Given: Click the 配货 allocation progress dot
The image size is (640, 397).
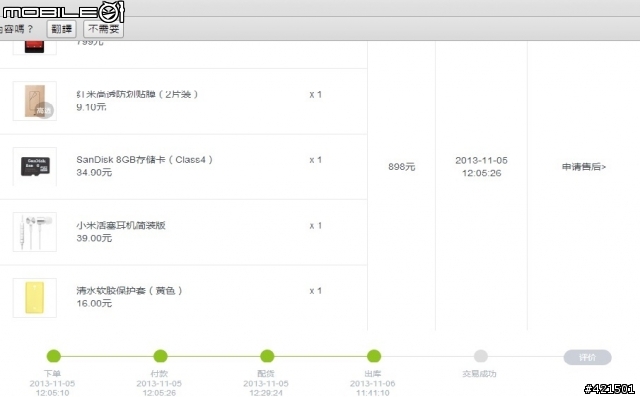Looking at the screenshot, I should 267,356.
